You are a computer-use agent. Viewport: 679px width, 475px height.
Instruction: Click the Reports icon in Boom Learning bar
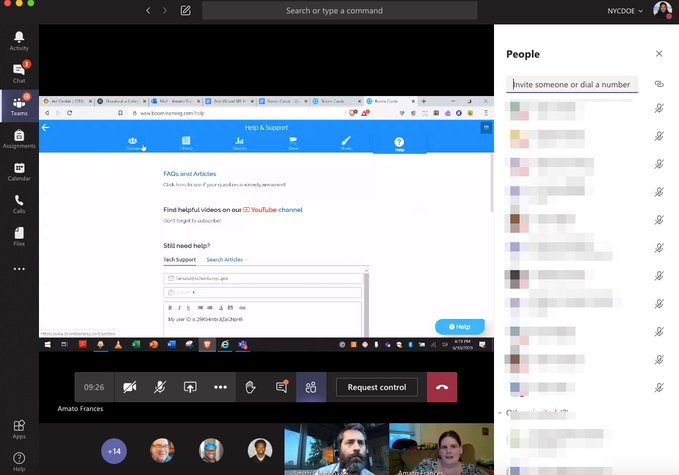(x=239, y=143)
